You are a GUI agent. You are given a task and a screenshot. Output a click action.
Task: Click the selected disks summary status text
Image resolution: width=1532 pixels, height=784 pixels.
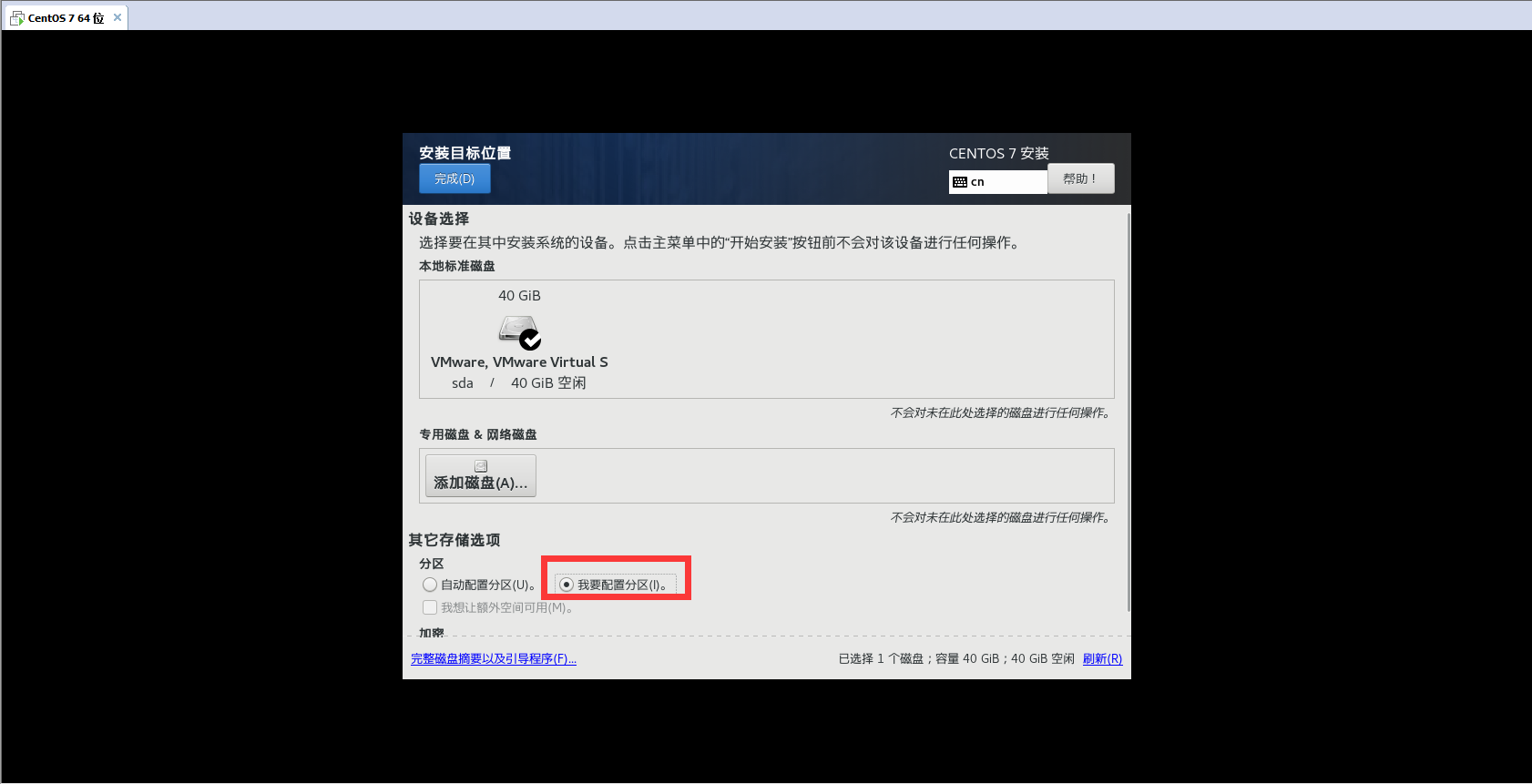pos(956,658)
